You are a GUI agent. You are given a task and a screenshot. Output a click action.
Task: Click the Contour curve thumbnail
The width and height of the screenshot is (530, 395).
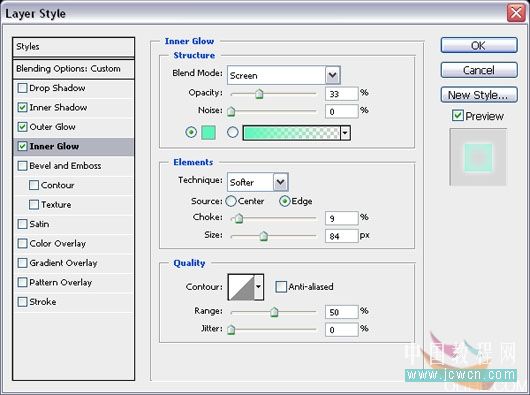(241, 287)
